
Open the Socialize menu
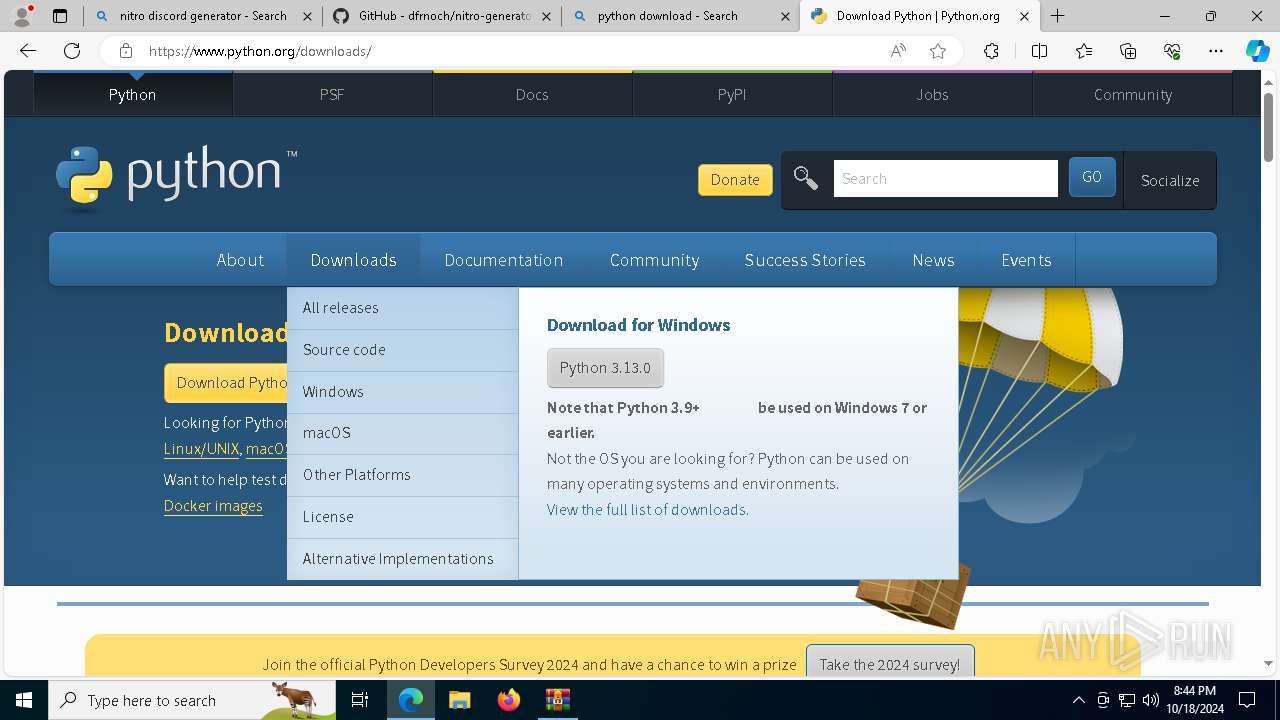(x=1170, y=180)
